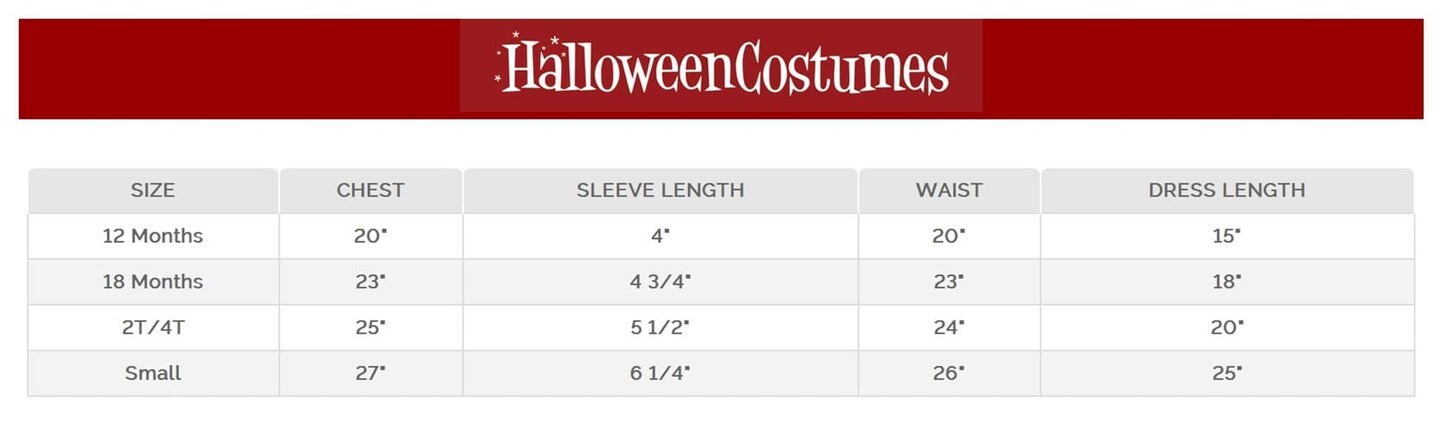The width and height of the screenshot is (1440, 424).
Task: Click the HalloweenCostumes logo
Action: pyautogui.click(x=721, y=66)
